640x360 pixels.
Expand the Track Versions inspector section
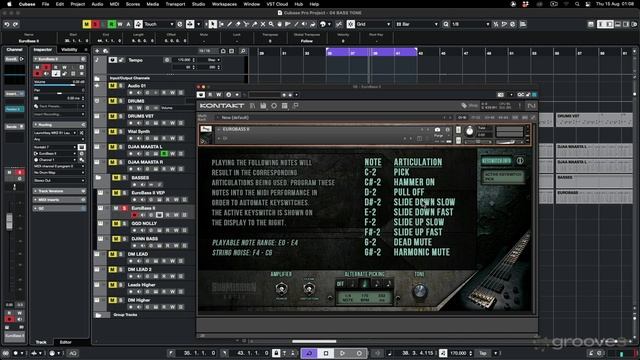tap(59, 191)
